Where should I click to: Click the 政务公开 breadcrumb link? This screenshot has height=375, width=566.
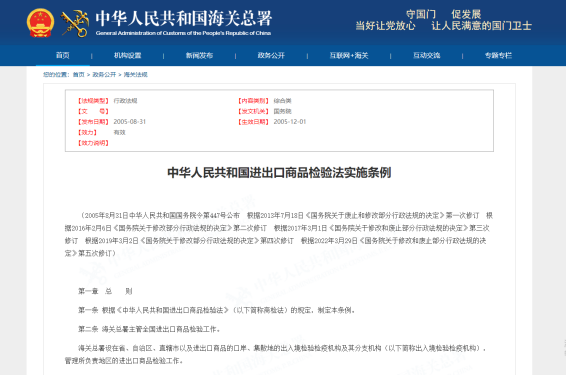[x=104, y=74]
